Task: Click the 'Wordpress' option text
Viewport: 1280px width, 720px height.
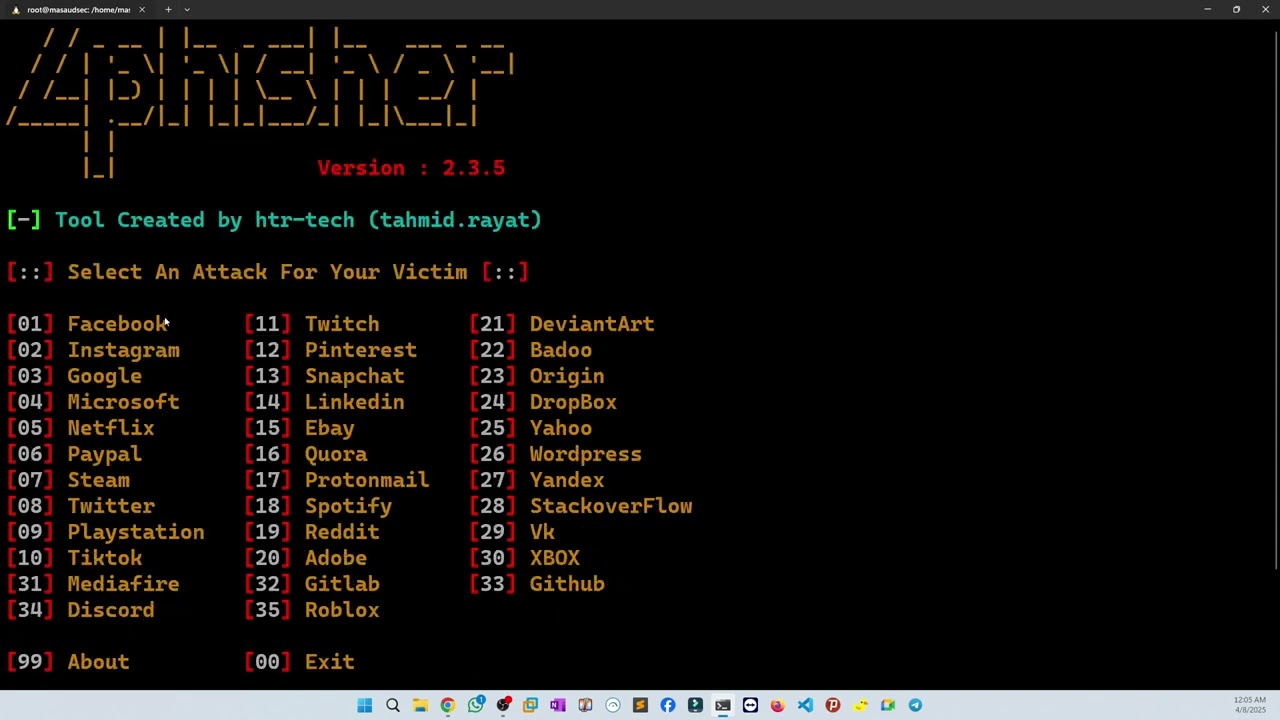Action: (586, 454)
